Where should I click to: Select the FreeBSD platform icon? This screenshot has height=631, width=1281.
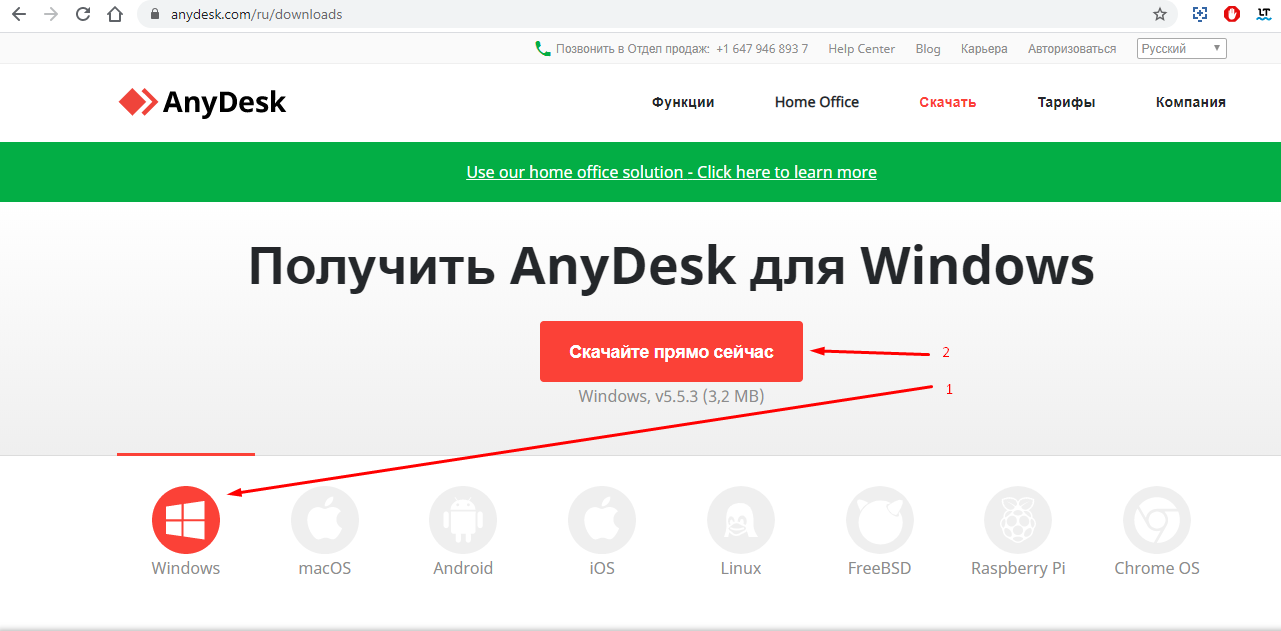[x=880, y=520]
